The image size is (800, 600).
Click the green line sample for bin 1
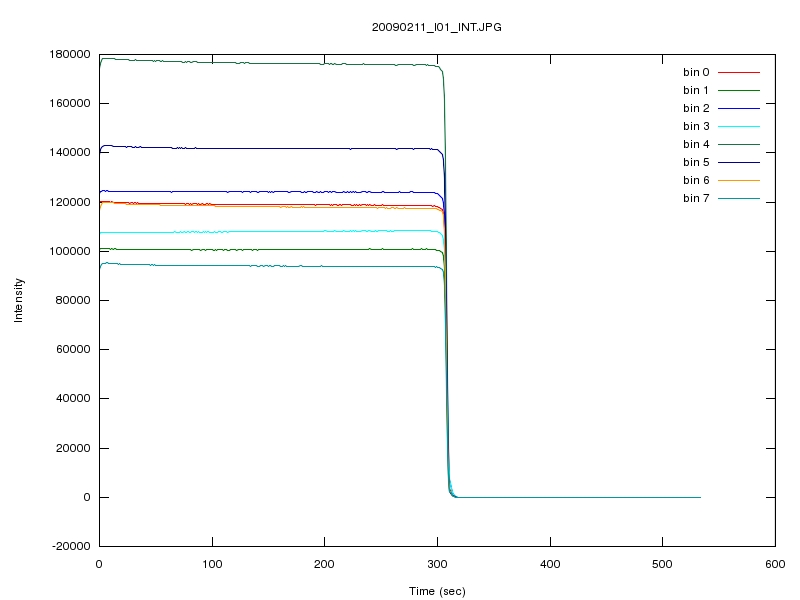tap(739, 90)
